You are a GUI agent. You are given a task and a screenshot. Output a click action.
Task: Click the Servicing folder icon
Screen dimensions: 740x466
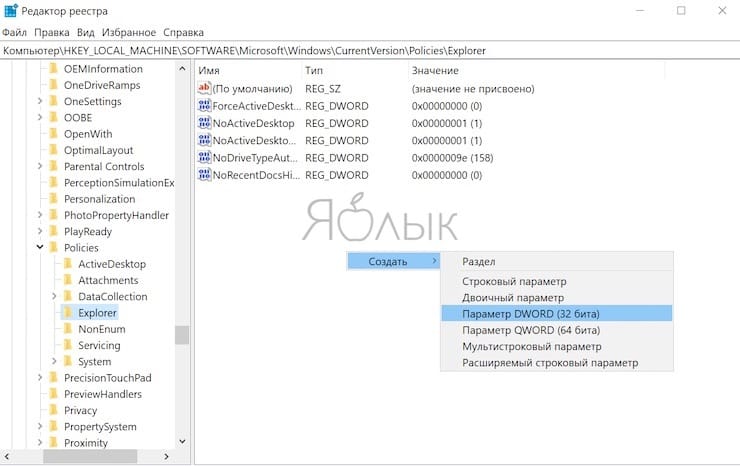click(x=68, y=345)
